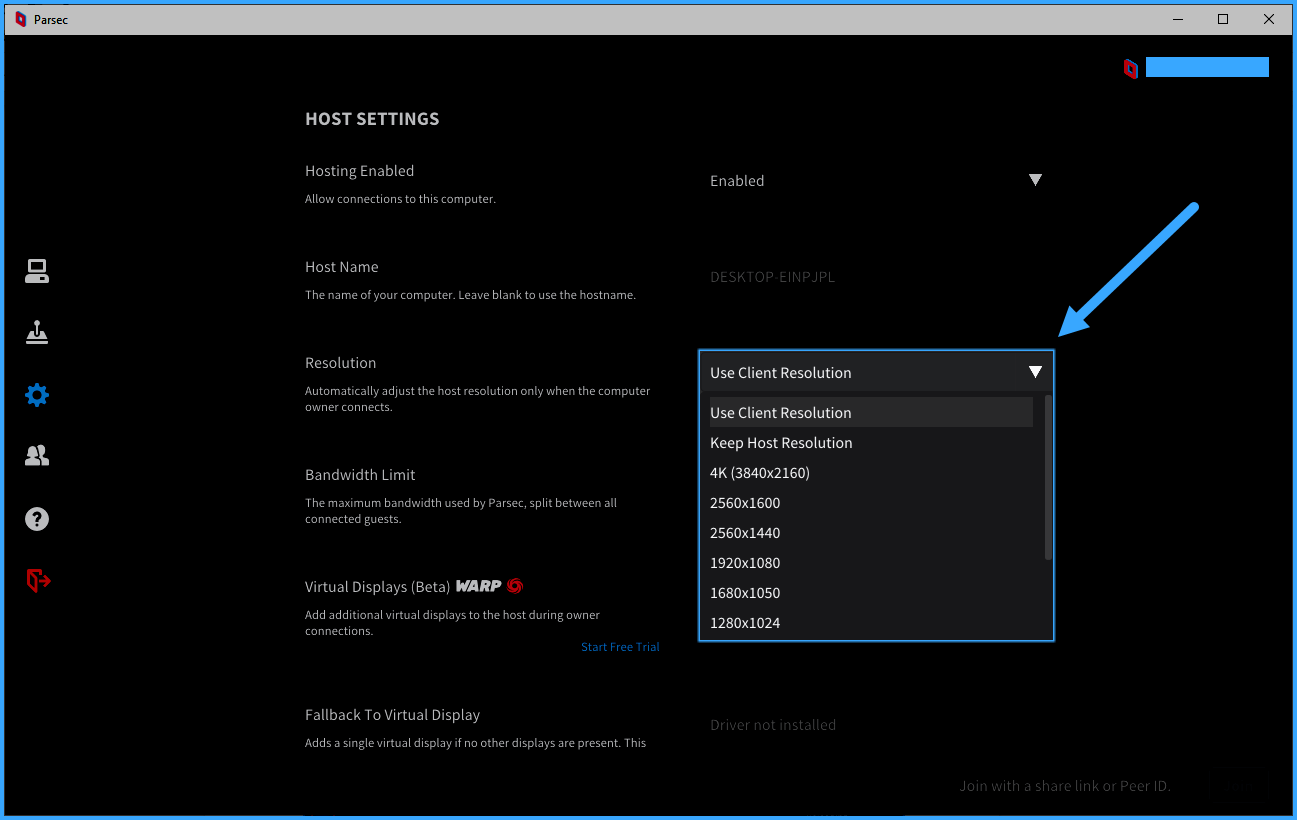Open the Computers tab in sidebar
This screenshot has height=820, width=1297.
(37, 271)
